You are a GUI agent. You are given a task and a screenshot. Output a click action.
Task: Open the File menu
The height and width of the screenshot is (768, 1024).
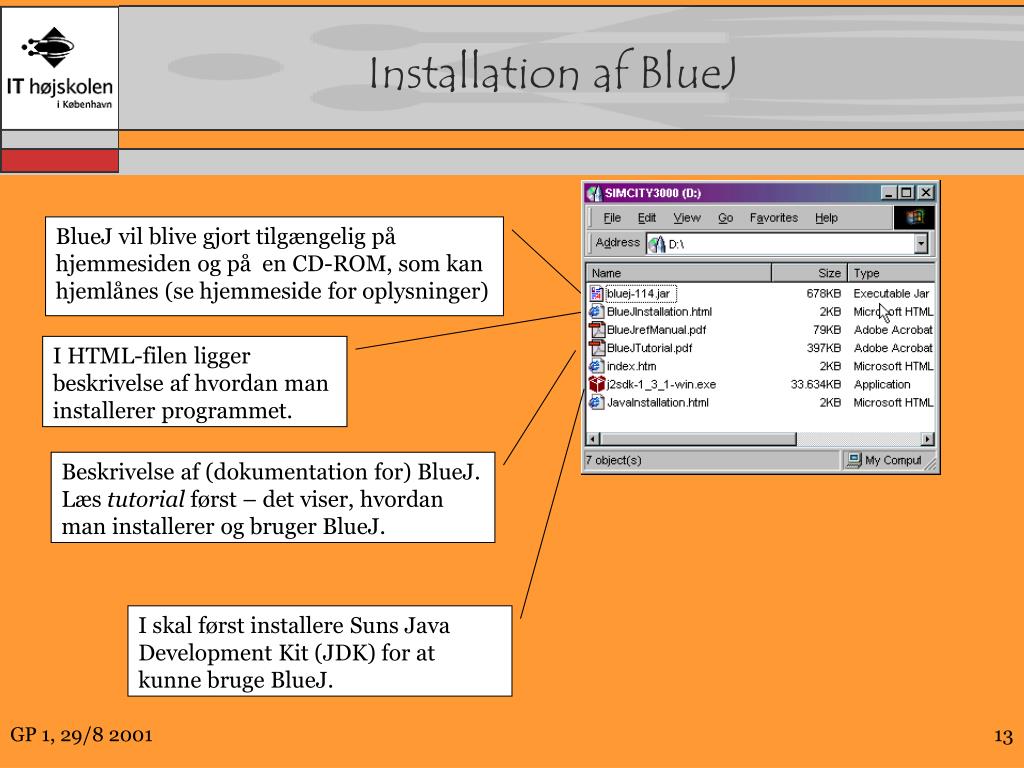point(612,218)
